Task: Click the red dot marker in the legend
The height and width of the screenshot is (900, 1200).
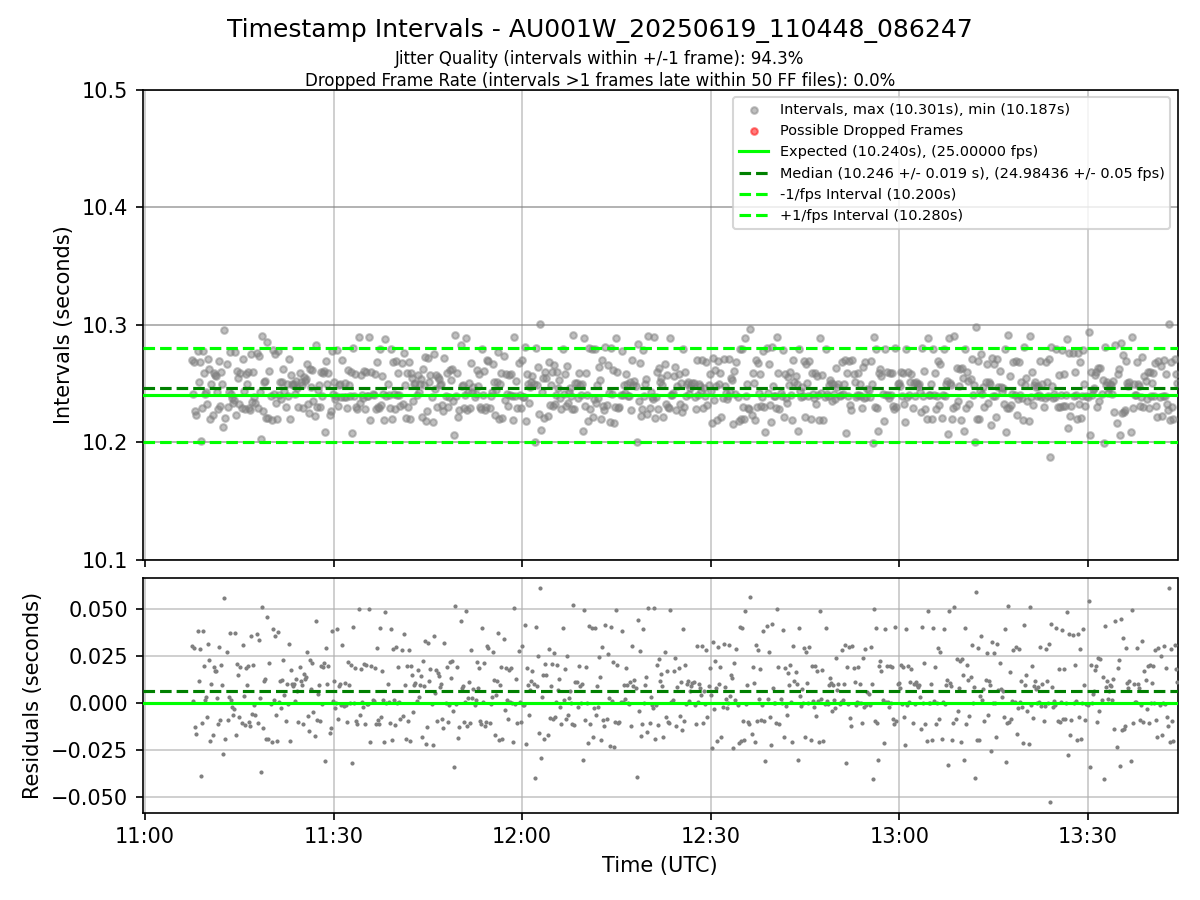Action: click(754, 131)
